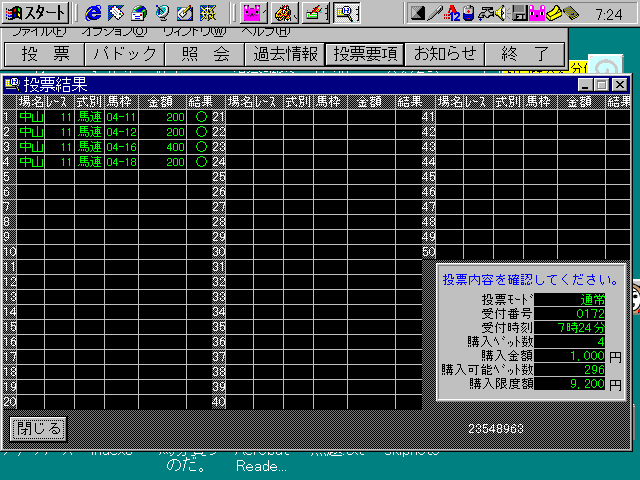Click the last quick launch star icon
Screen dimensions: 640x480
point(207,13)
